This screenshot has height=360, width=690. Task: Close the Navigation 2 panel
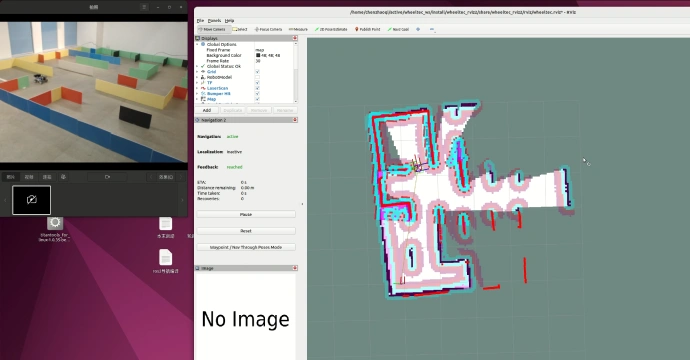pos(294,120)
